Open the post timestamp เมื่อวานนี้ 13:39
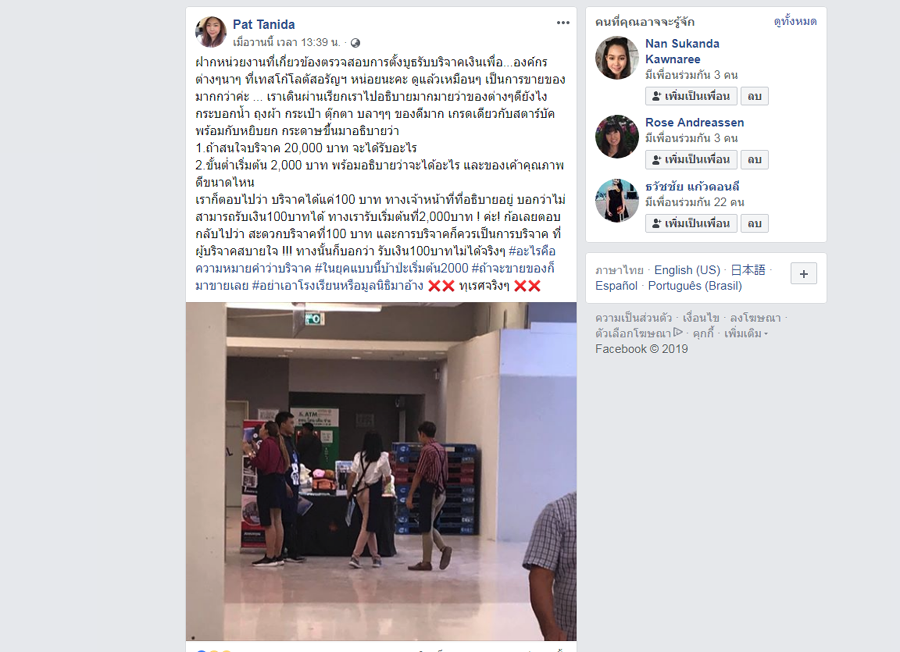Viewport: 900px width, 652px height. point(286,42)
